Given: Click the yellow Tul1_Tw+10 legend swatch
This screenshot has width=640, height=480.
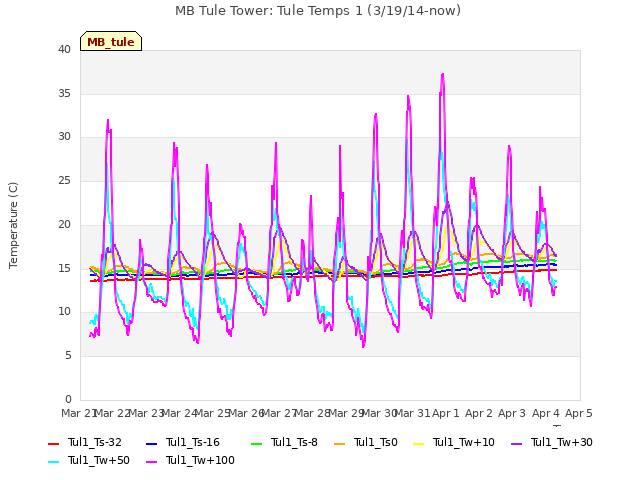Looking at the screenshot, I should [x=419, y=444].
